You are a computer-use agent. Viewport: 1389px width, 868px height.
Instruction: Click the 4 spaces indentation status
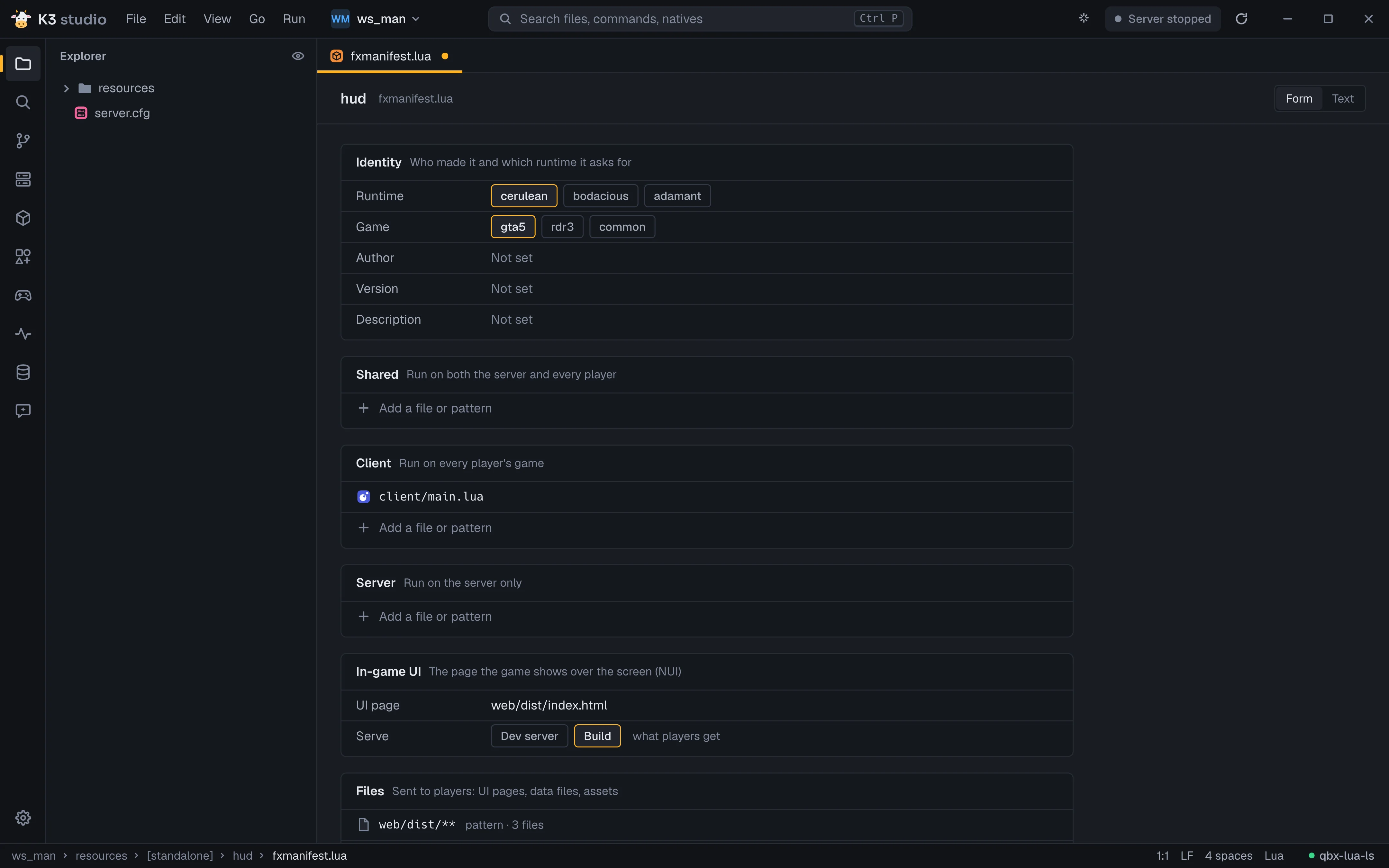1228,856
